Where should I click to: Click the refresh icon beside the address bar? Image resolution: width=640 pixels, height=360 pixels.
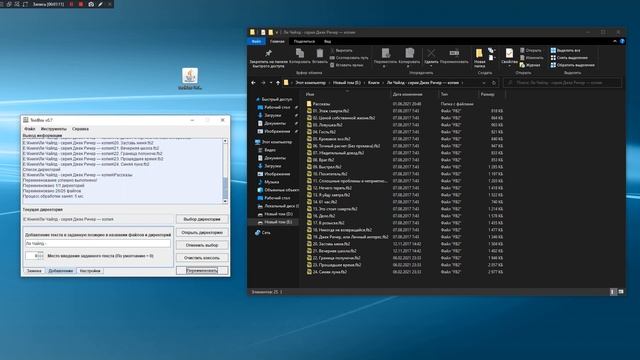(x=493, y=83)
